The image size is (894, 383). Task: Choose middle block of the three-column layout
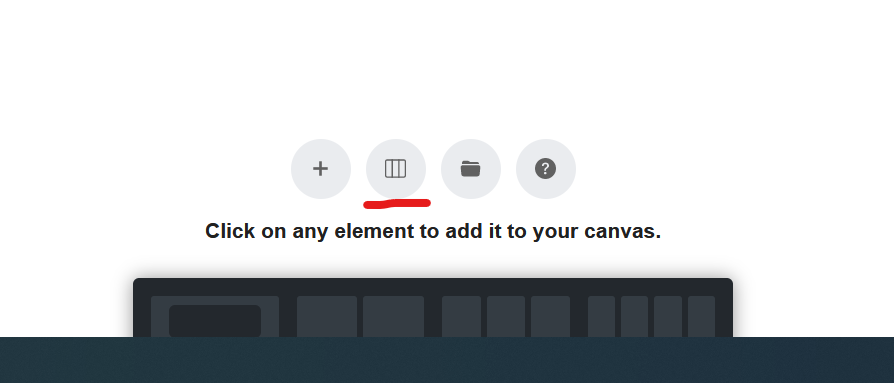coord(506,316)
